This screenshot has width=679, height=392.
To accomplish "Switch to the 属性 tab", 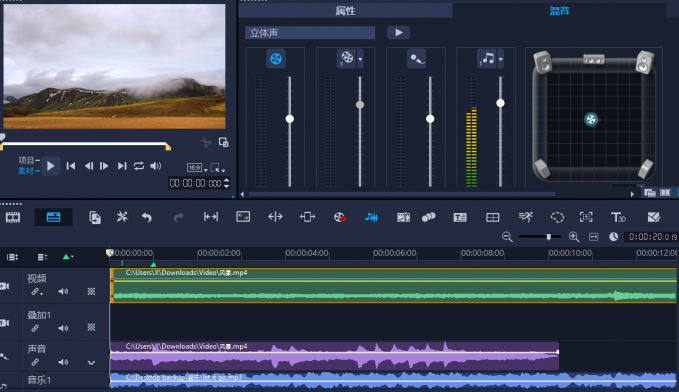I will [x=345, y=11].
